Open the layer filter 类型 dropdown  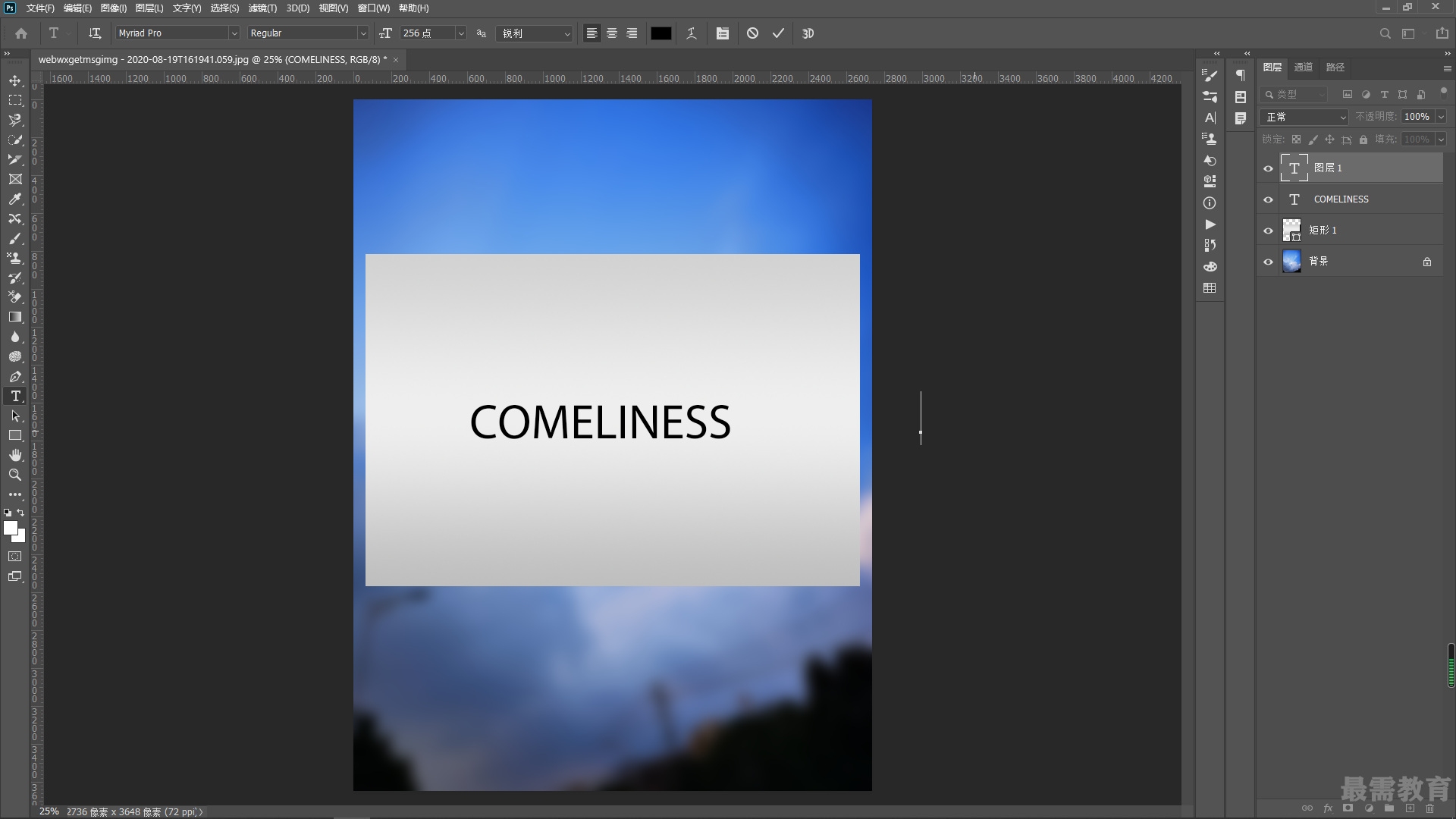coord(1294,95)
